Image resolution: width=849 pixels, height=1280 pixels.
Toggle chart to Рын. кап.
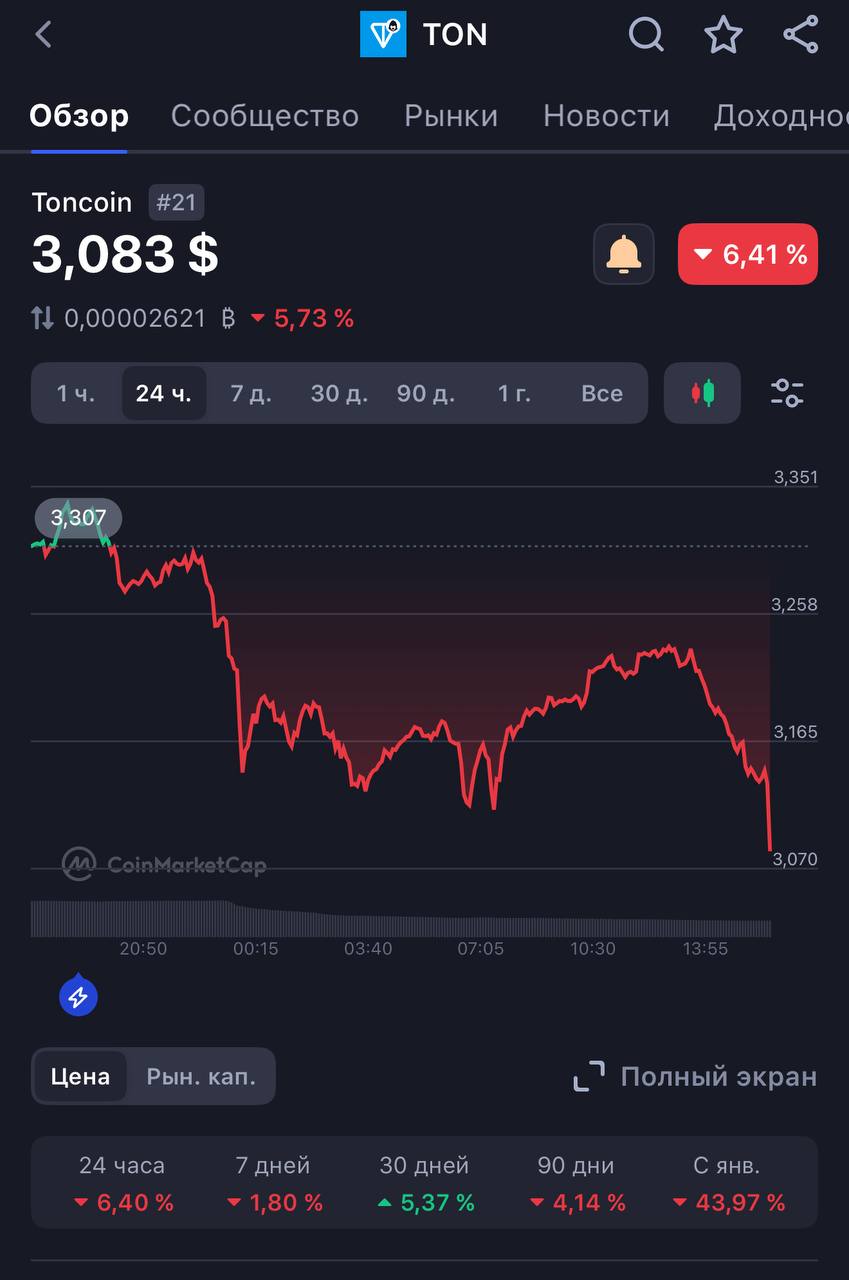(201, 1077)
